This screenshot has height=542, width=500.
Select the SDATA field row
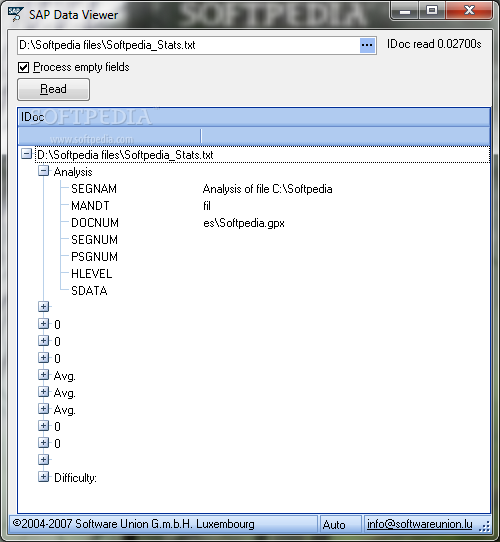(x=89, y=291)
